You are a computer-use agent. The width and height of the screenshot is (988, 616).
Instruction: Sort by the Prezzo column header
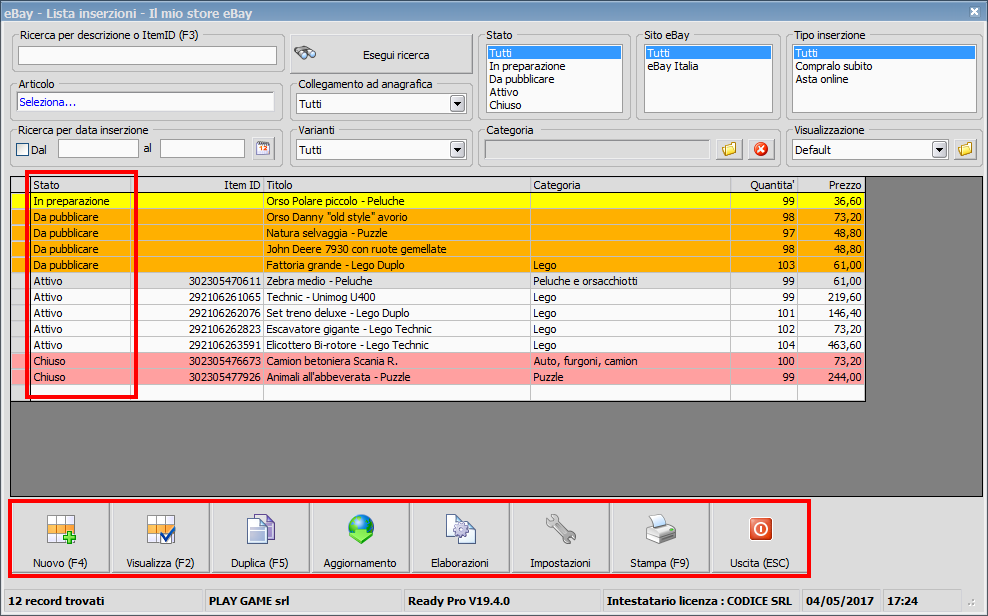click(831, 185)
